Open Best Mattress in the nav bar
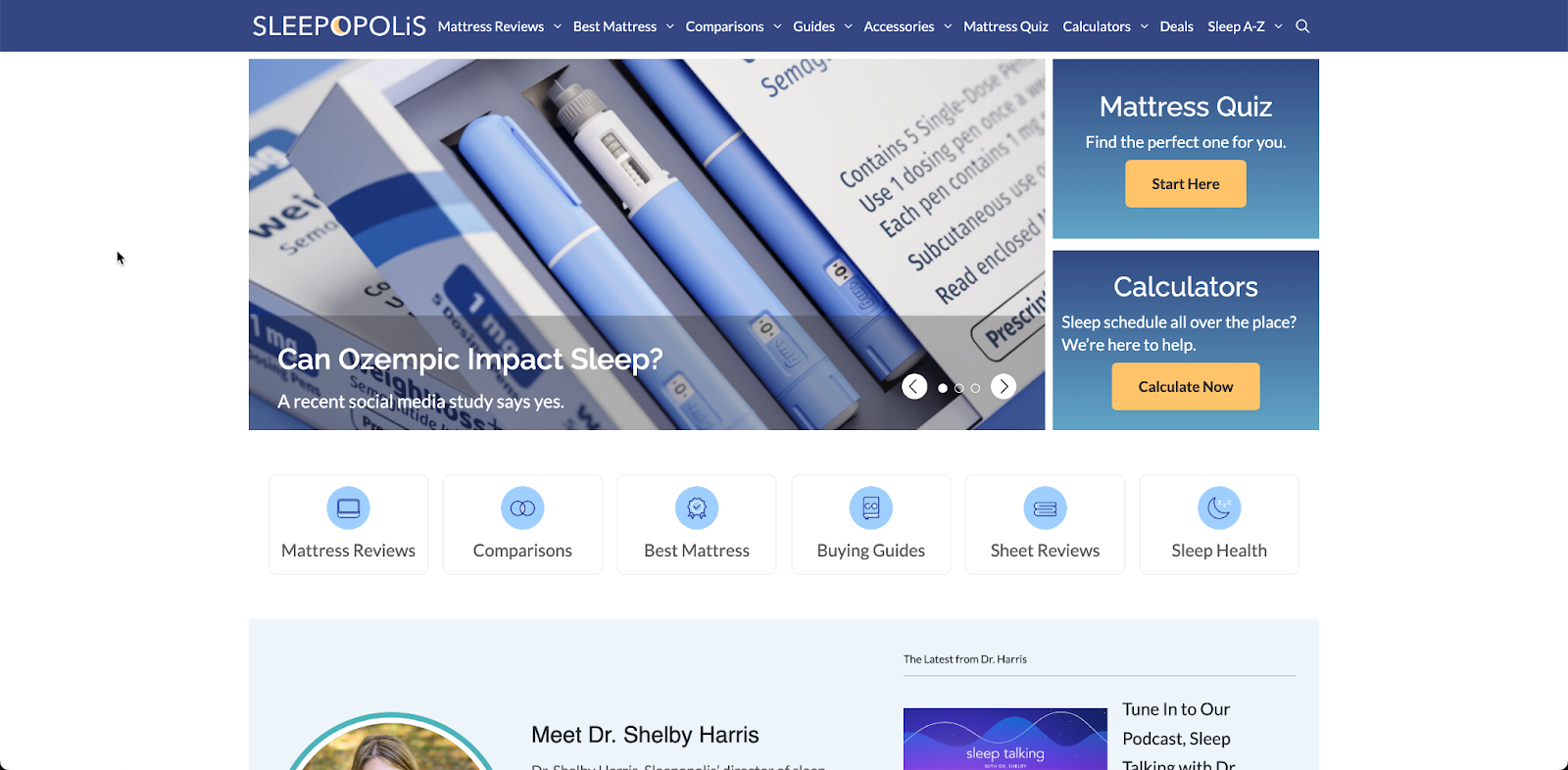This screenshot has width=1568, height=770. coord(614,26)
